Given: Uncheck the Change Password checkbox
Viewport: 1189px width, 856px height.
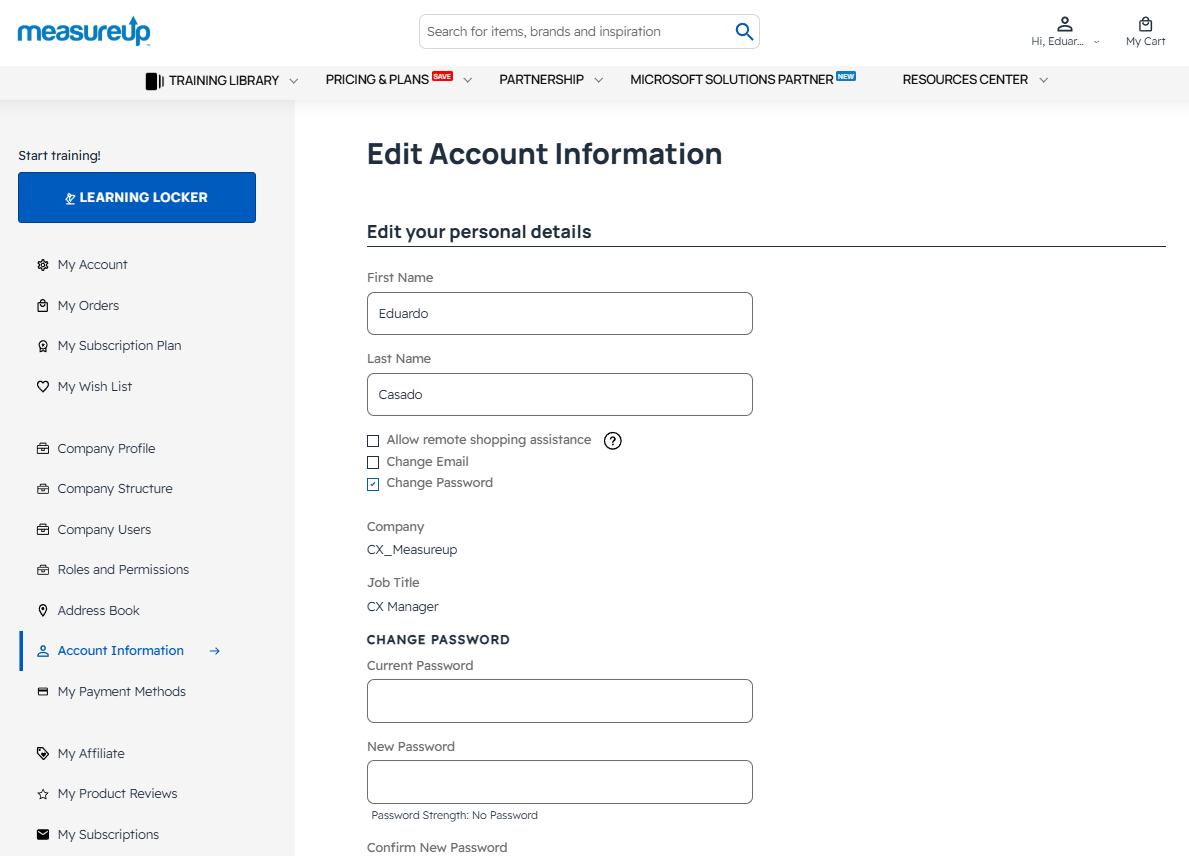Looking at the screenshot, I should 373,484.
